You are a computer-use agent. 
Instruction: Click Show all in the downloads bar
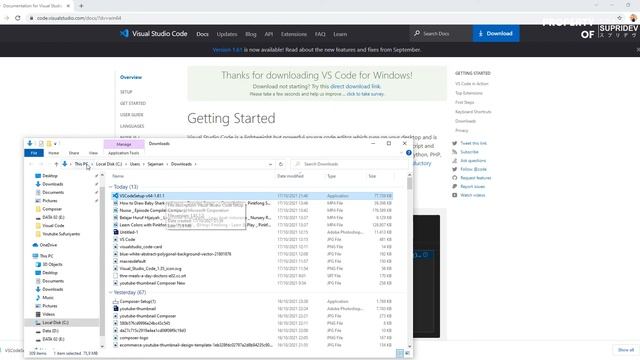(626, 350)
